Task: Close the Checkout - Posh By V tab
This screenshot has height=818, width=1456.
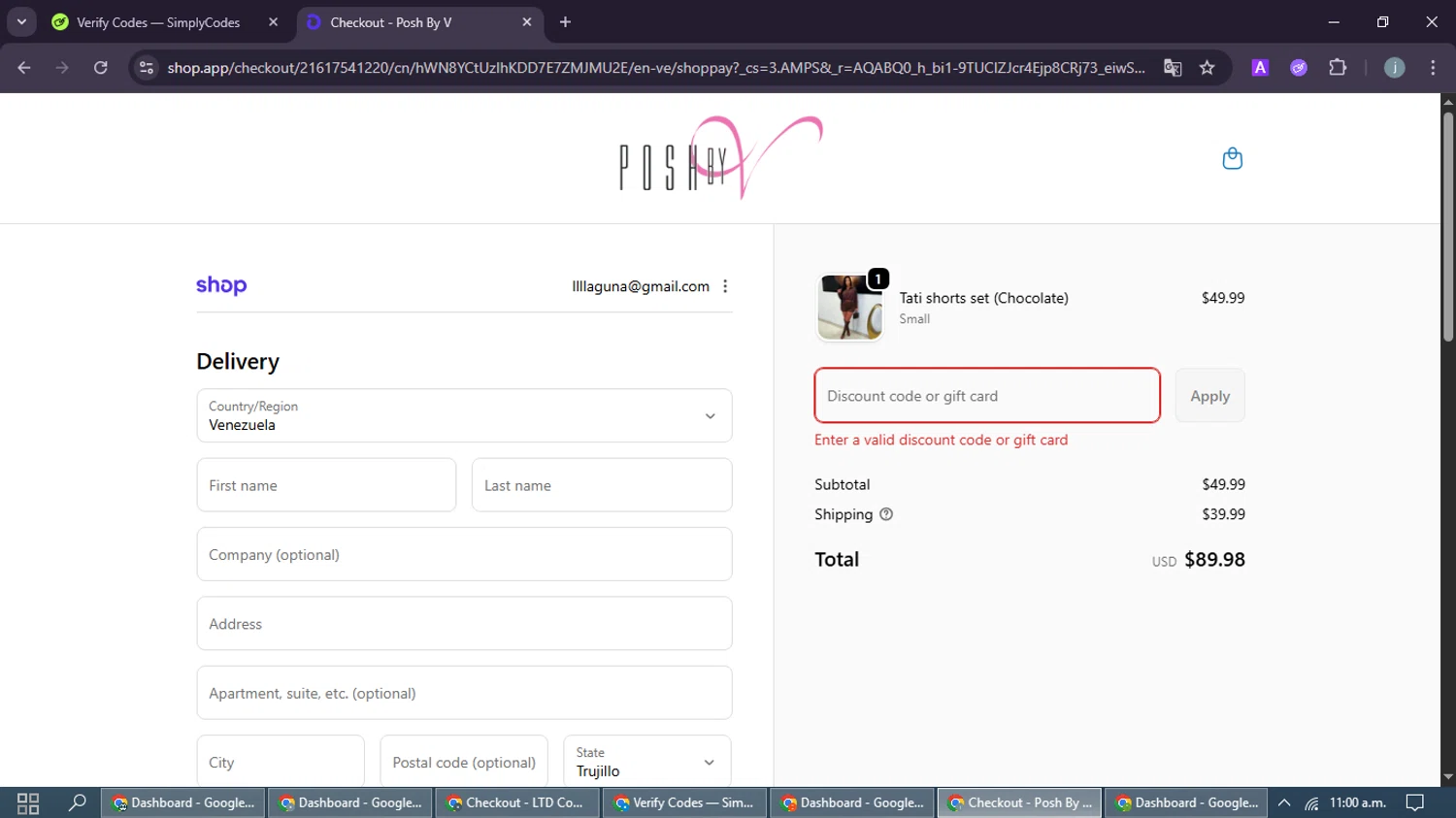Action: [527, 21]
